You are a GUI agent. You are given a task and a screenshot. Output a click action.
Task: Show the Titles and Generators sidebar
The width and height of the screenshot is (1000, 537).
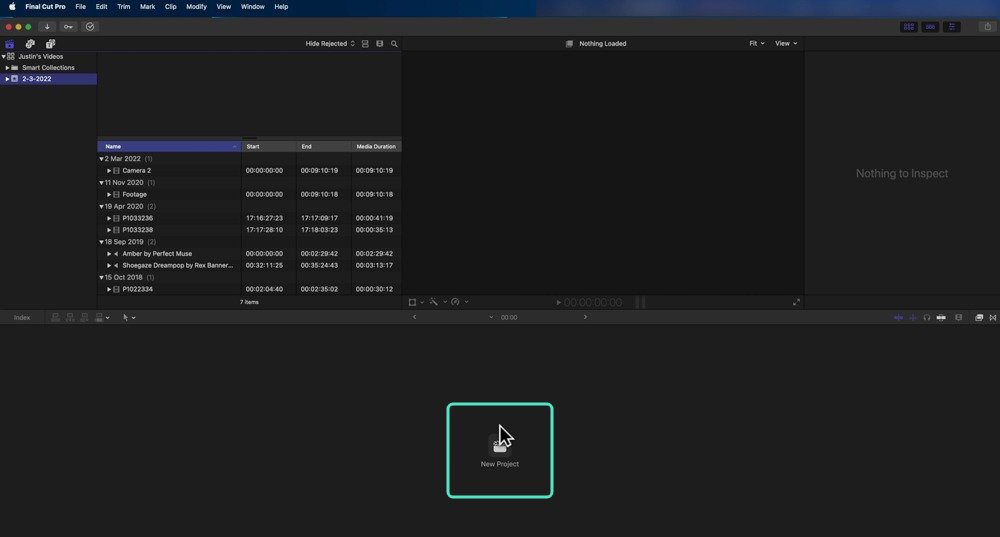[x=50, y=44]
